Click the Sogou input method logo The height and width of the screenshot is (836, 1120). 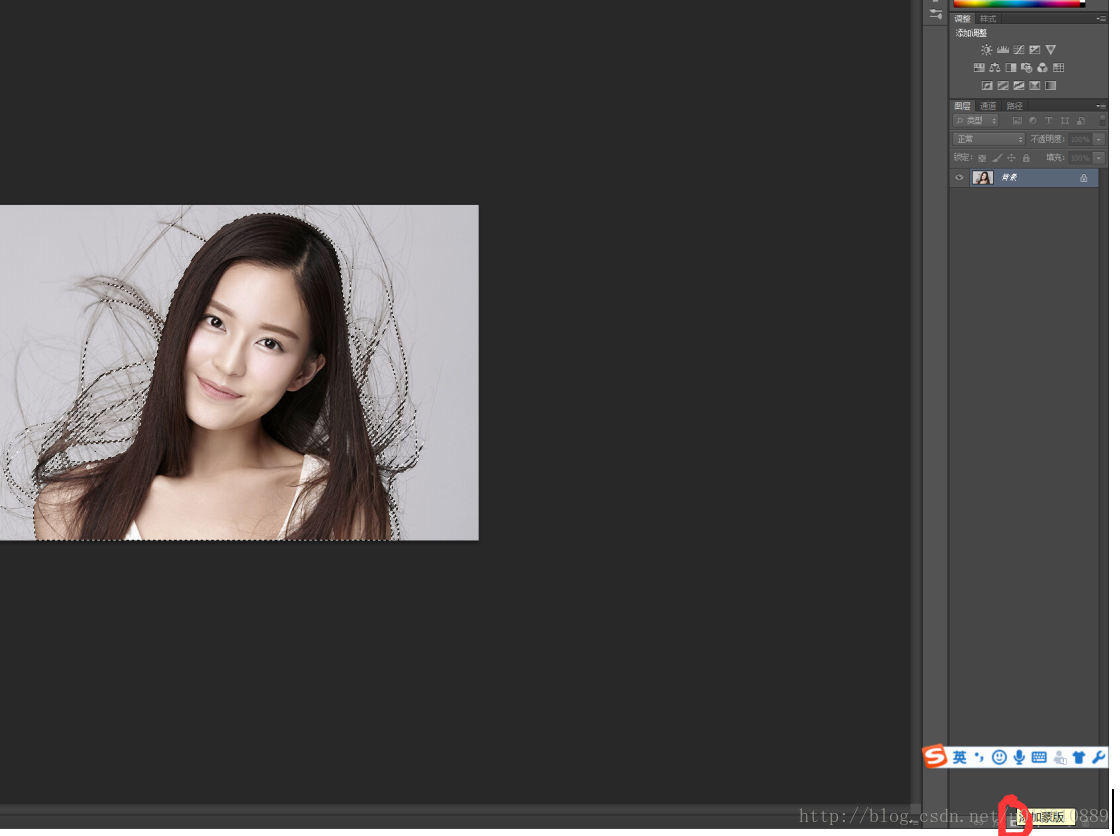point(935,756)
